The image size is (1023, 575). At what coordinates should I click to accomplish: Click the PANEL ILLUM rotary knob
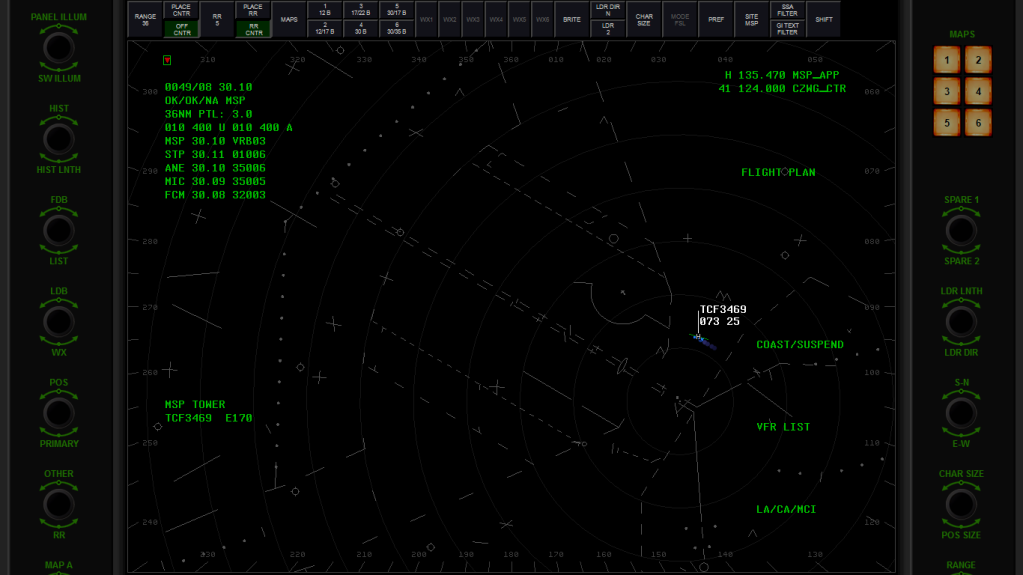(59, 48)
